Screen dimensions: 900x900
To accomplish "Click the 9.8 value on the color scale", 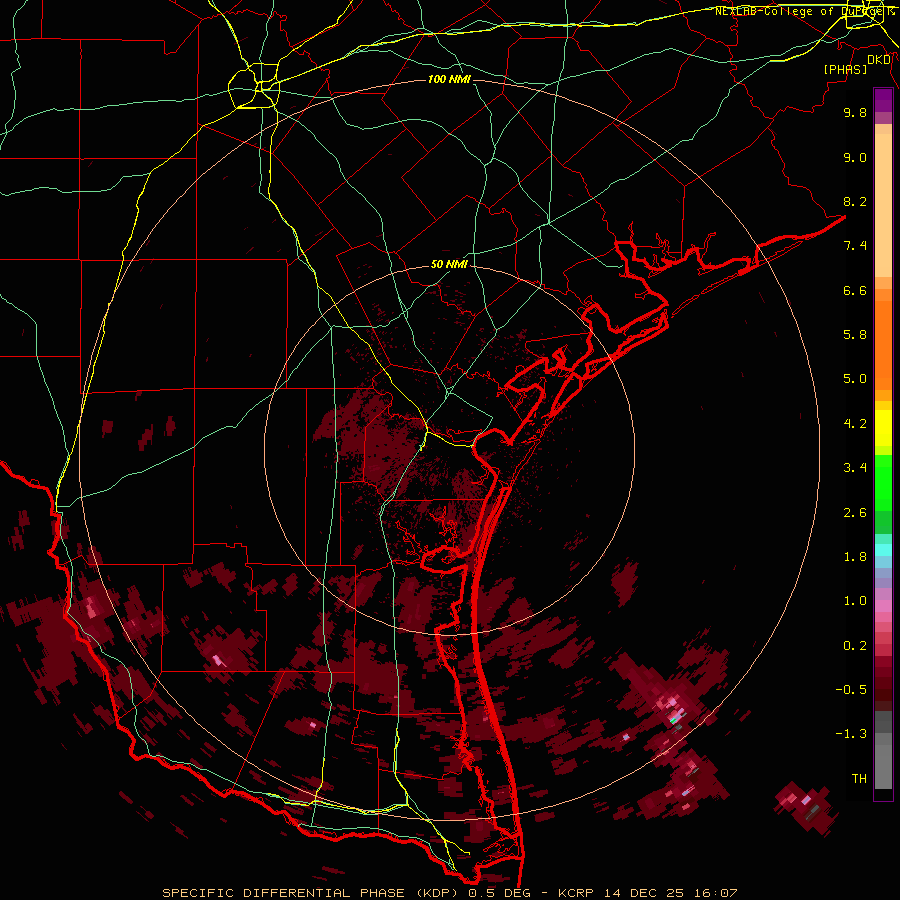I will [855, 112].
